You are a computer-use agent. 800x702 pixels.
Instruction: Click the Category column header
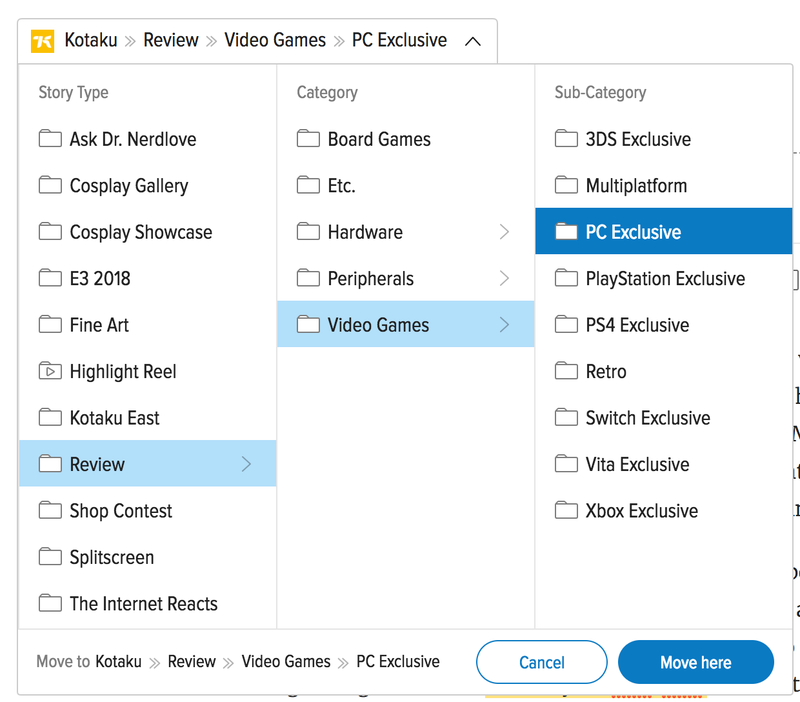click(x=327, y=92)
